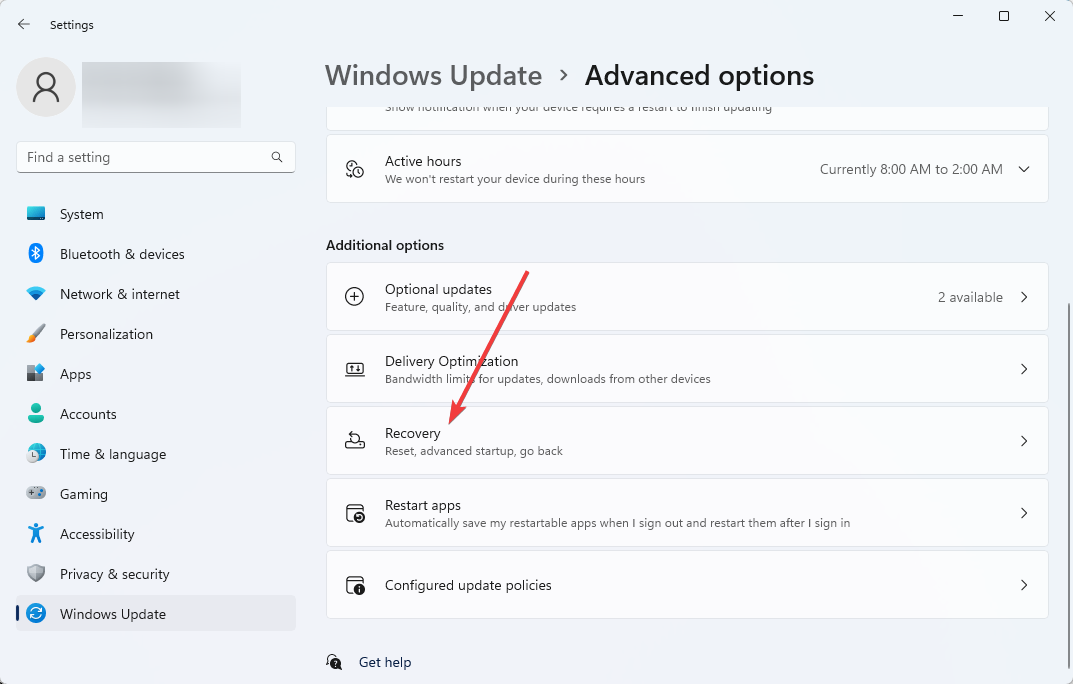Screen dimensions: 1073x684
Task: Select Apps in the sidebar
Action: pos(156,373)
